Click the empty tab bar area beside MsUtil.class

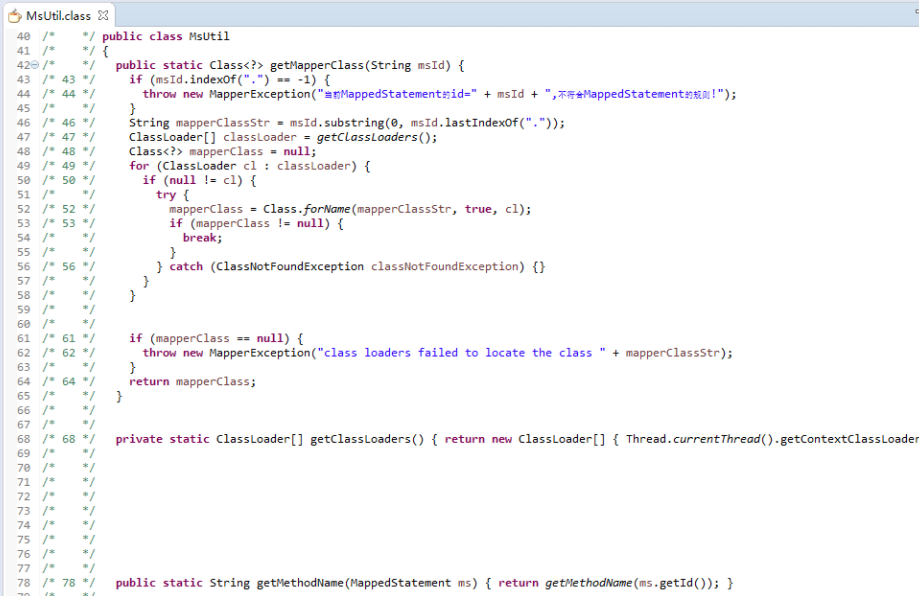coord(500,15)
